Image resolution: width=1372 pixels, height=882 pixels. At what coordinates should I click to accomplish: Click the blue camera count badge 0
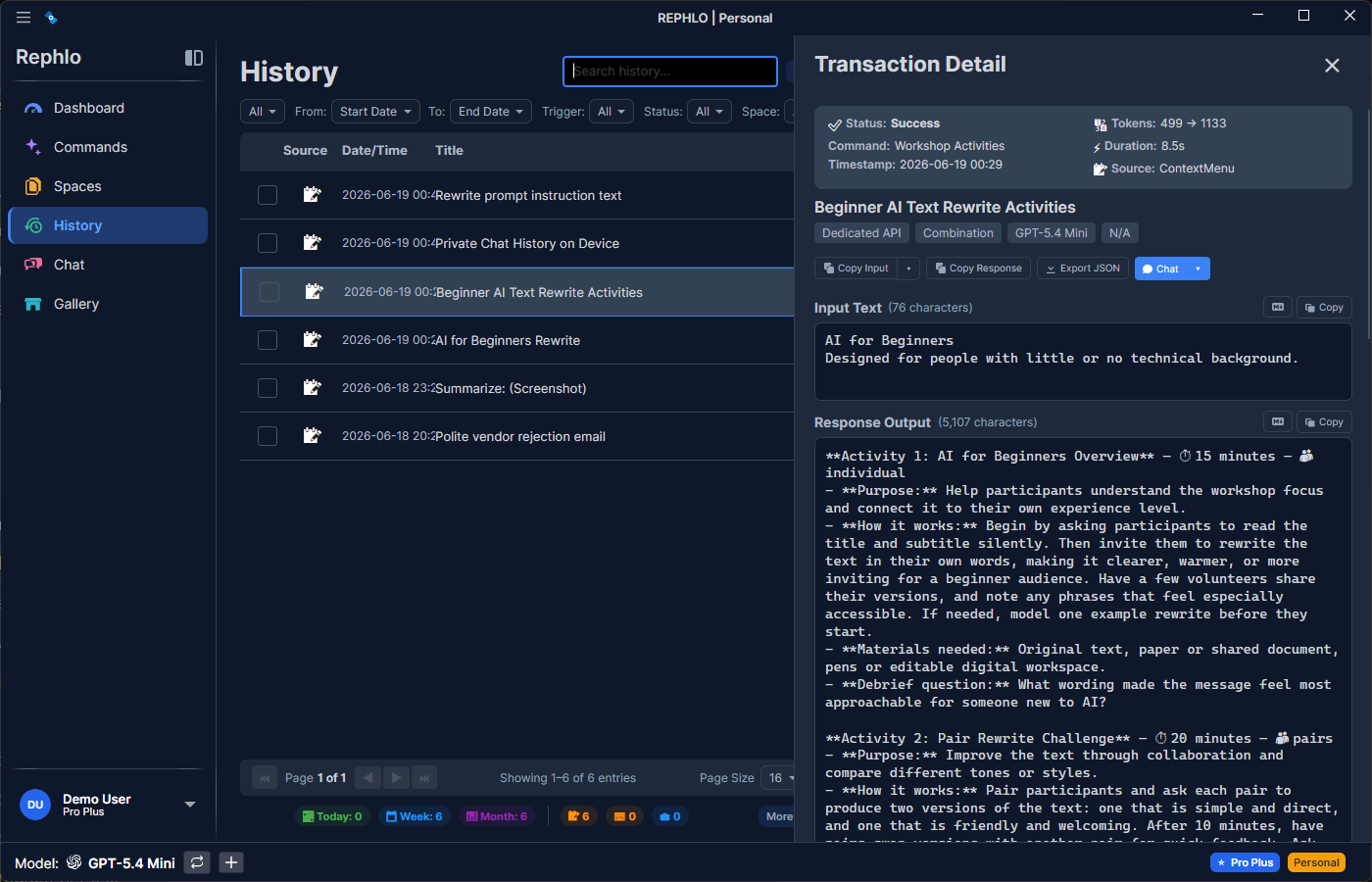click(670, 816)
